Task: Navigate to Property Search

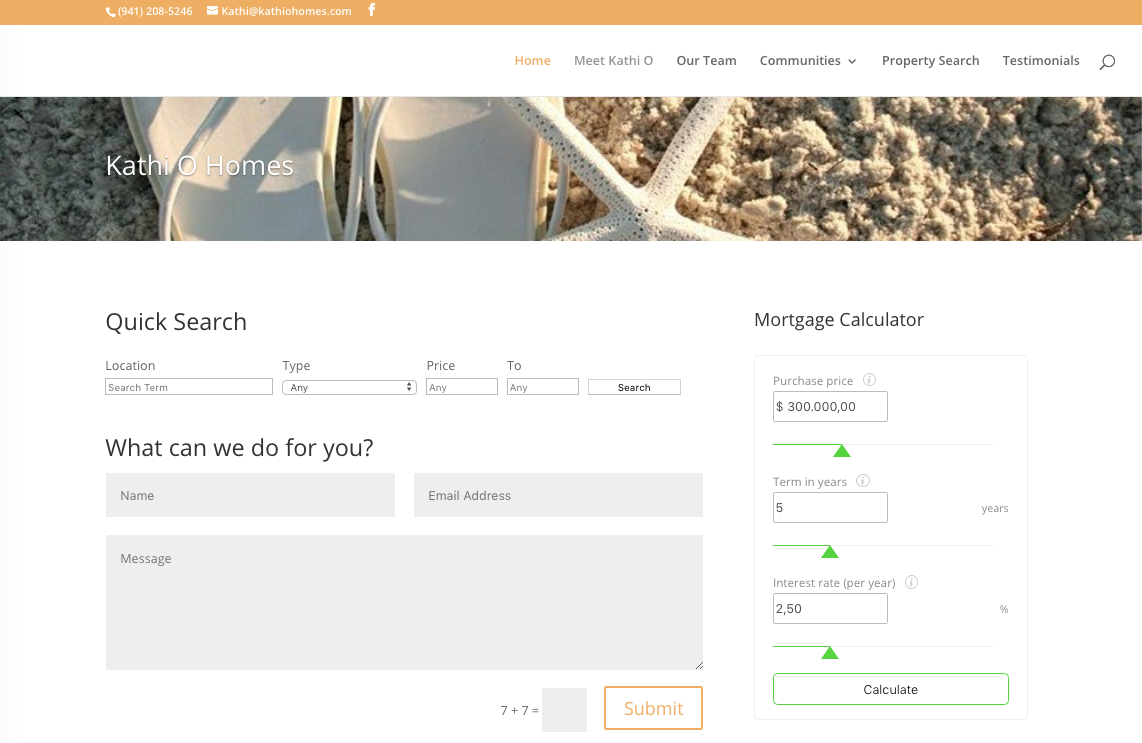Action: point(930,61)
